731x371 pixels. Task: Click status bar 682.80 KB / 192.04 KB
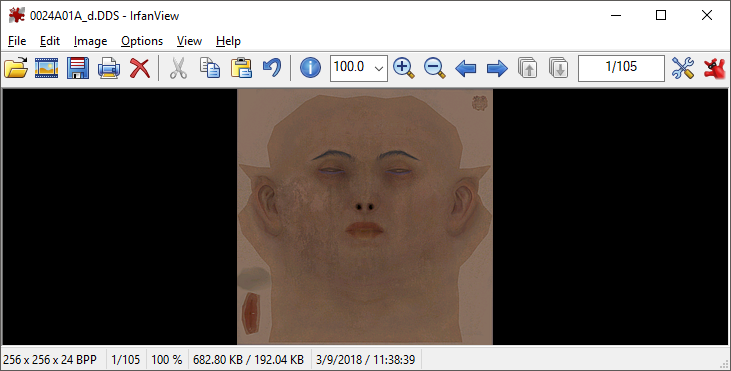248,360
